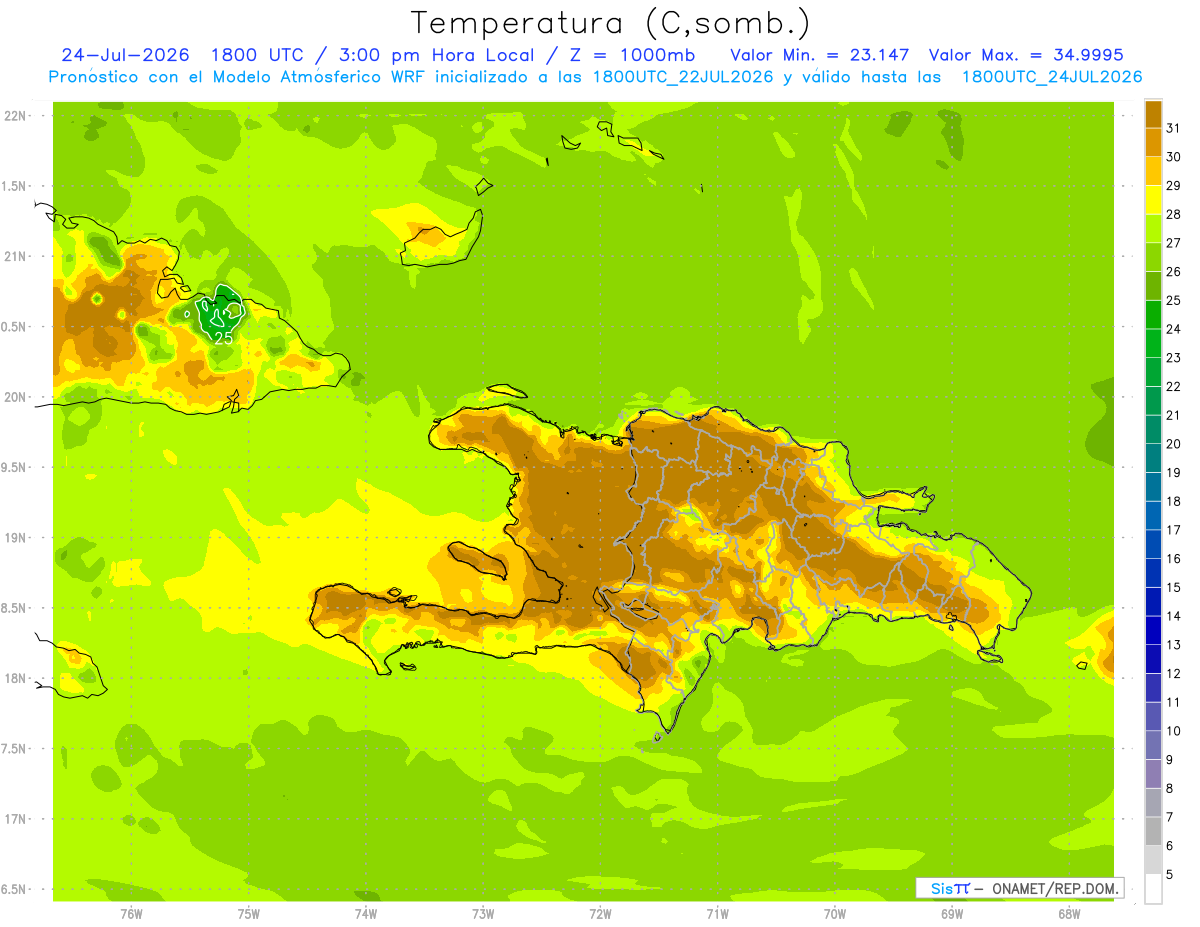
Task: Click the '20N' latitude axis label
Action: coord(16,397)
